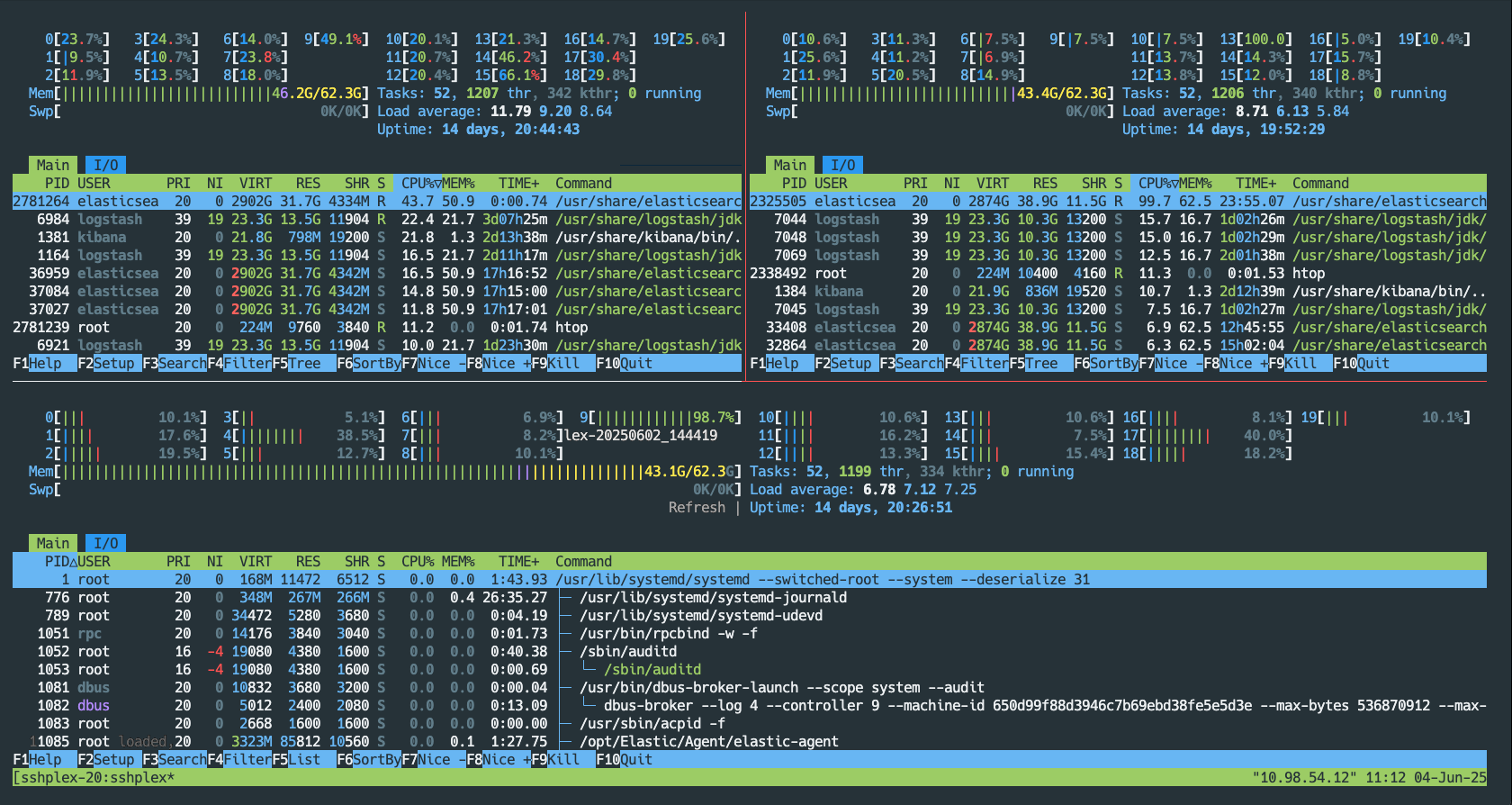Click CPU 9 meter at 98.7% in bottom pane
Screen dimensions: 1512x805
(661, 417)
